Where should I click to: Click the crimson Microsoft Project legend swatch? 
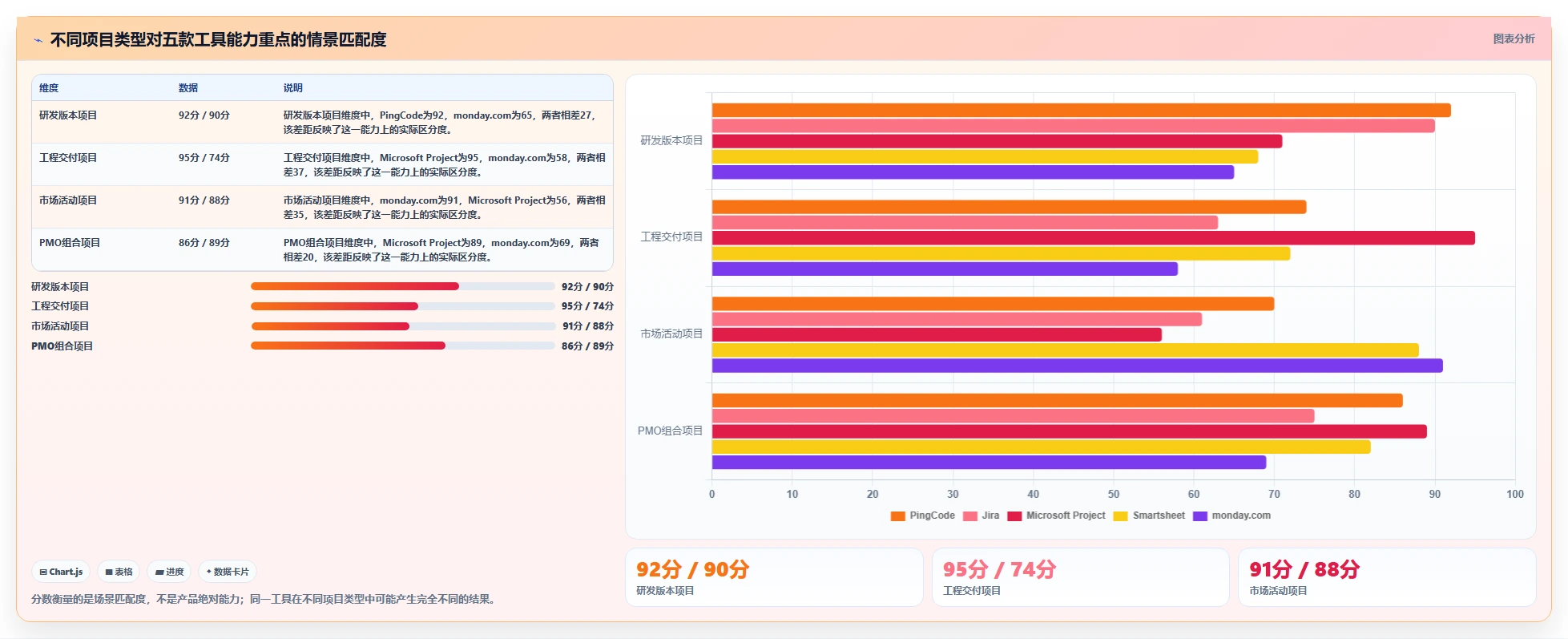tap(1014, 516)
